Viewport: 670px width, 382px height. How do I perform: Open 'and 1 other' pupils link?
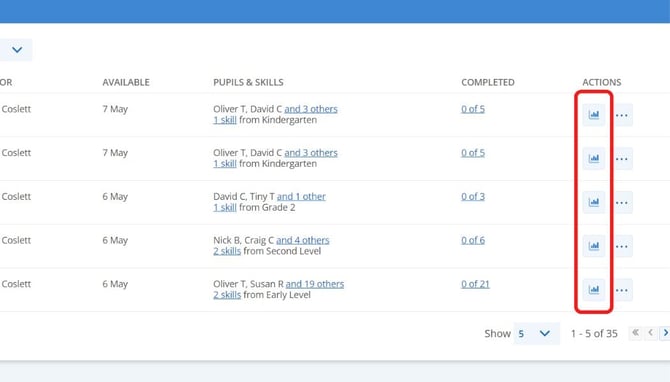coord(301,197)
